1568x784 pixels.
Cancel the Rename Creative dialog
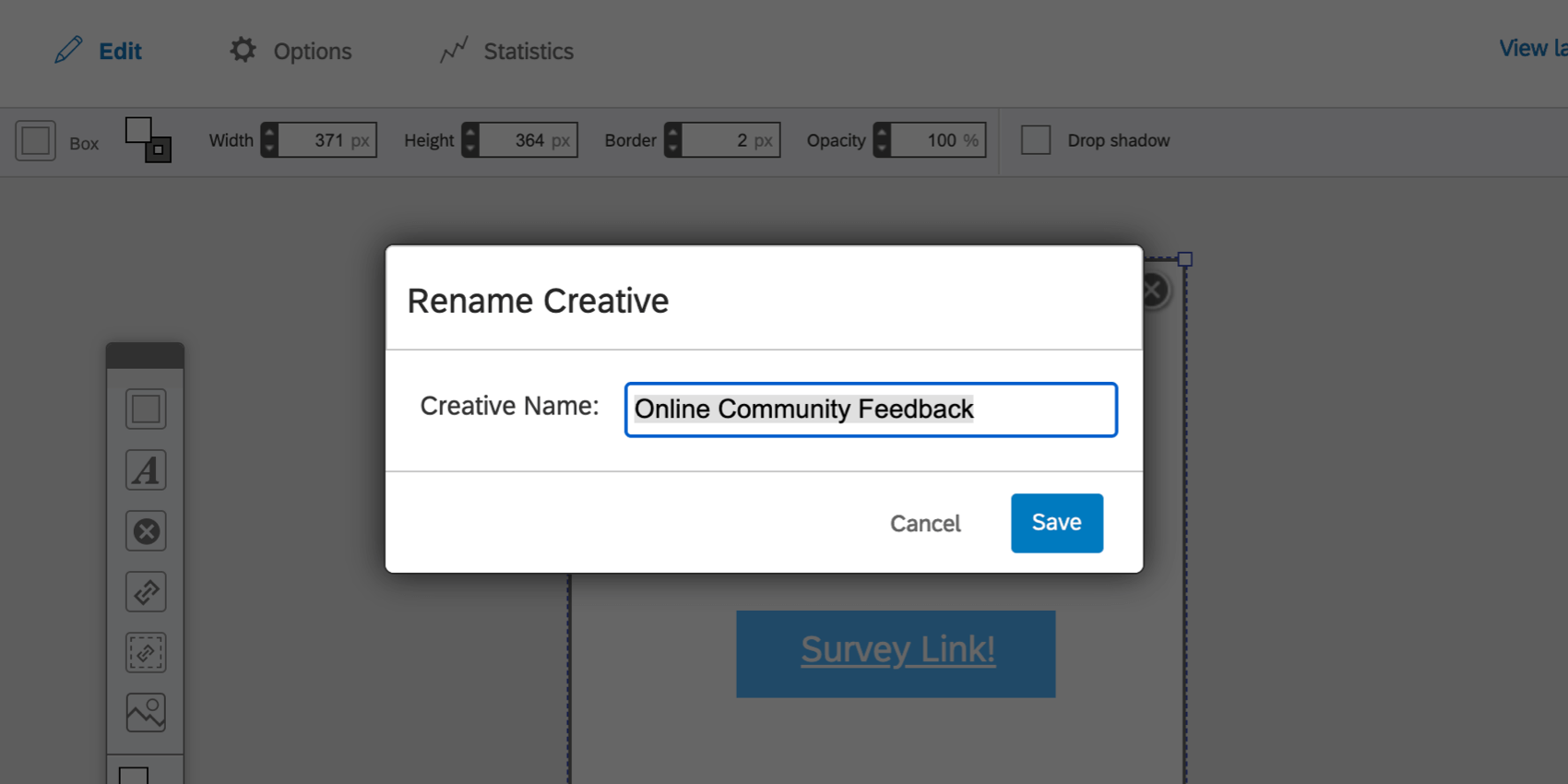925,524
